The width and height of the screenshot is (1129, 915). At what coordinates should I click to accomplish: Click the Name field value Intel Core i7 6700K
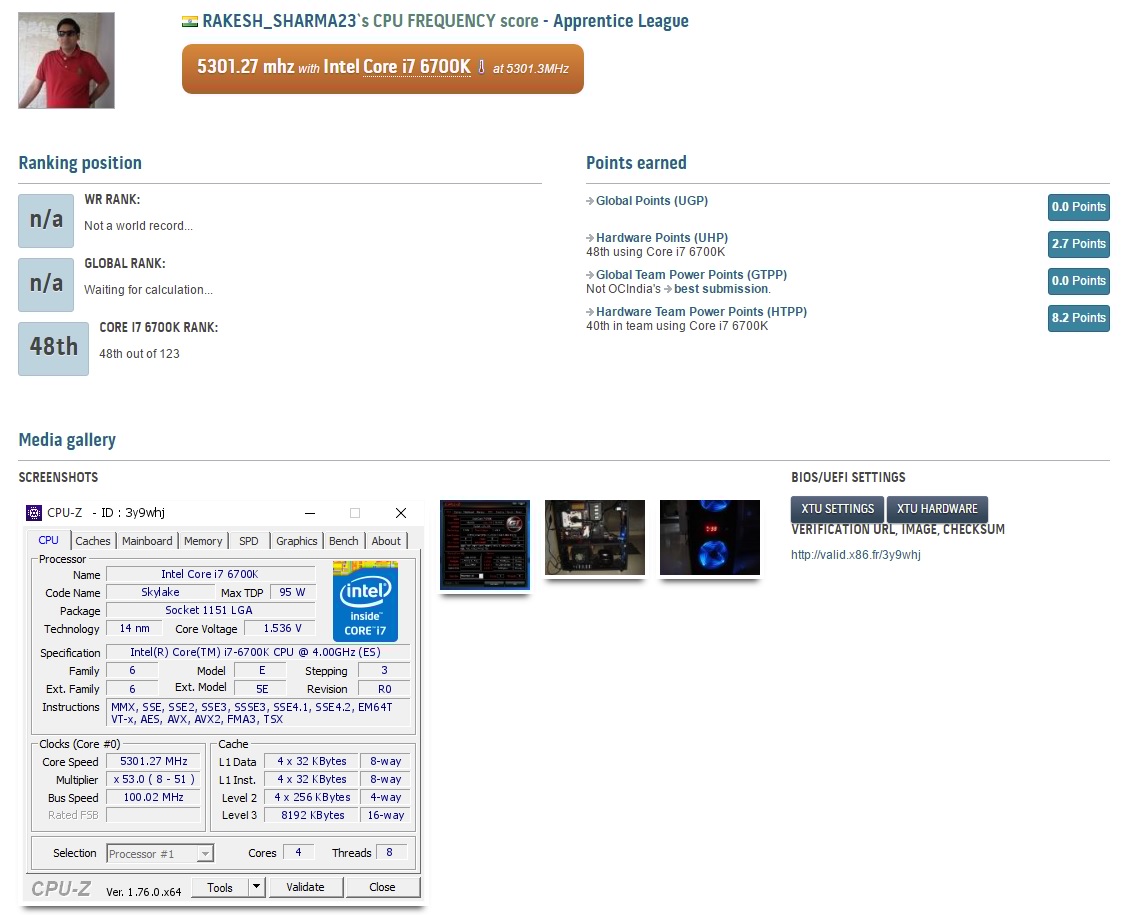coord(210,574)
